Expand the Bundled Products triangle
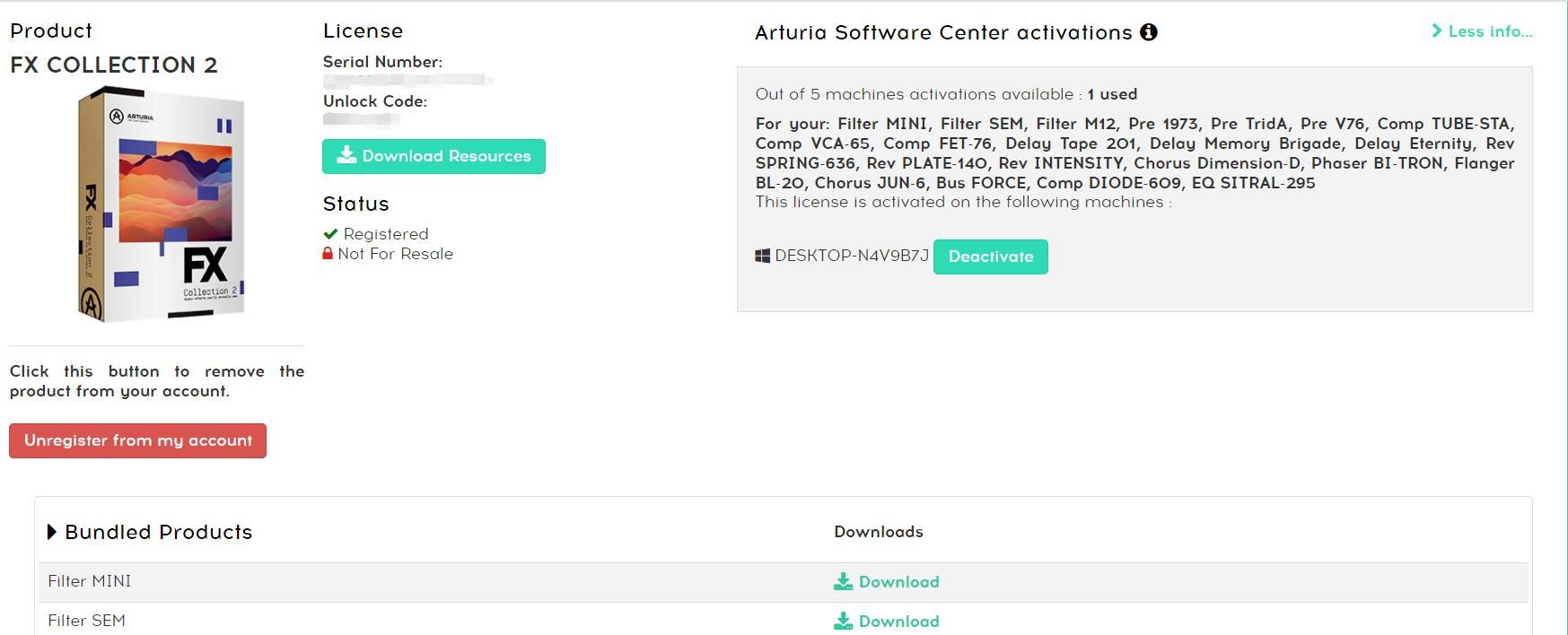This screenshot has height=635, width=1568. tap(52, 533)
